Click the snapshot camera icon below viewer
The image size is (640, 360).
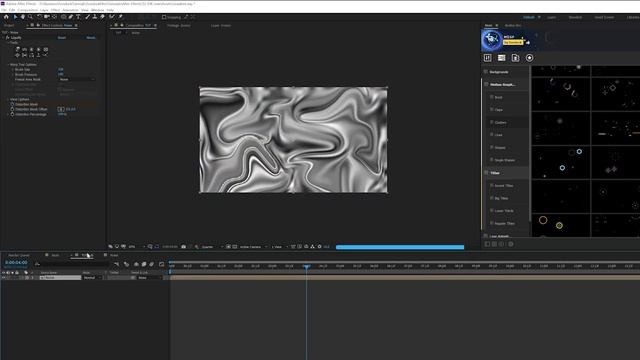(x=183, y=247)
